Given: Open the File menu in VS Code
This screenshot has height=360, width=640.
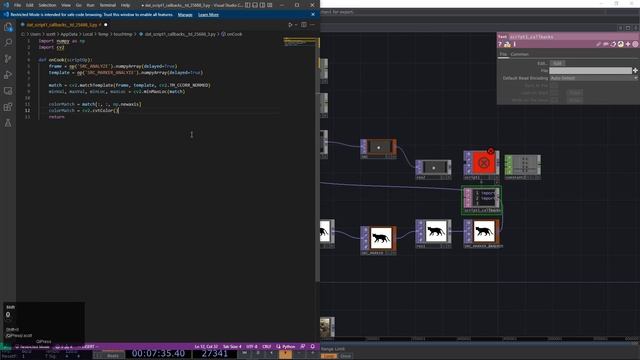Looking at the screenshot, I should click(x=17, y=5).
